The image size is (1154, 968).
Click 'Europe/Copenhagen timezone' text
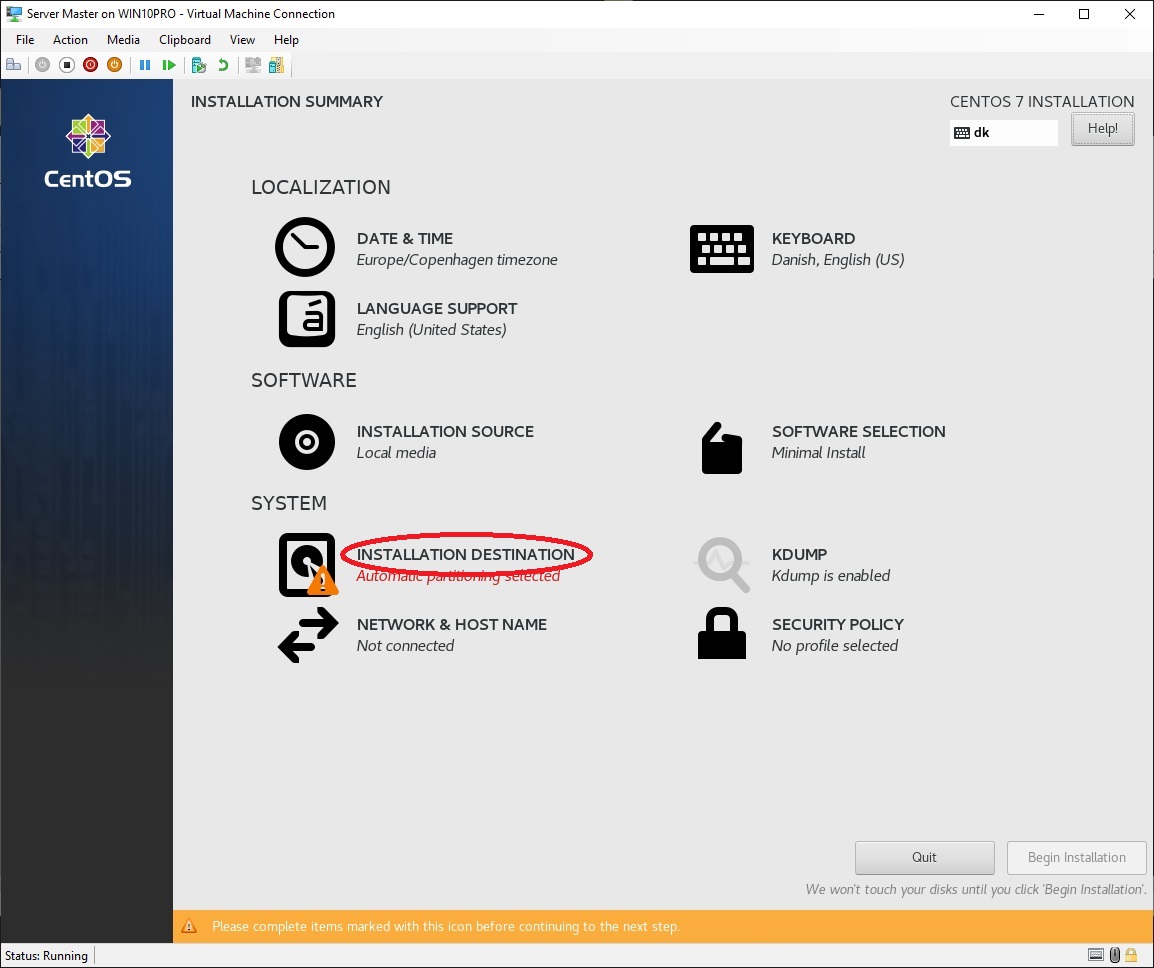point(457,260)
